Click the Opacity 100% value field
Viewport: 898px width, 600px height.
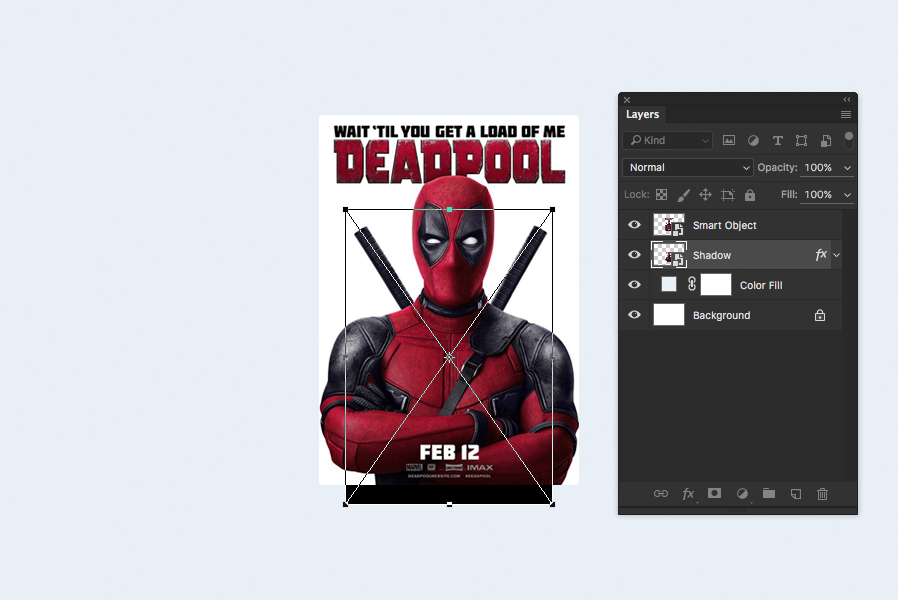819,167
